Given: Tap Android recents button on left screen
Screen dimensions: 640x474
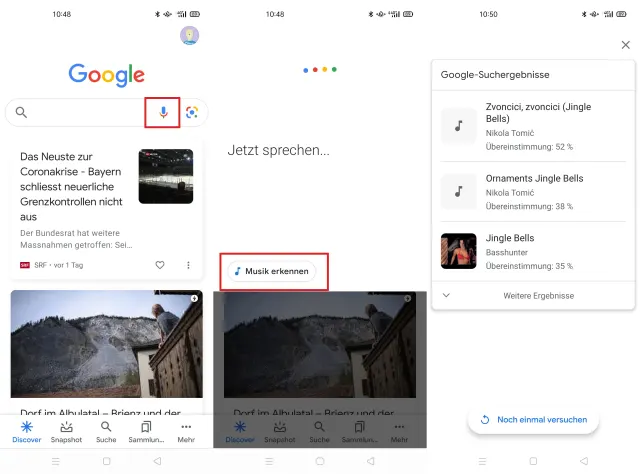Looking at the screenshot, I should click(x=56, y=461).
